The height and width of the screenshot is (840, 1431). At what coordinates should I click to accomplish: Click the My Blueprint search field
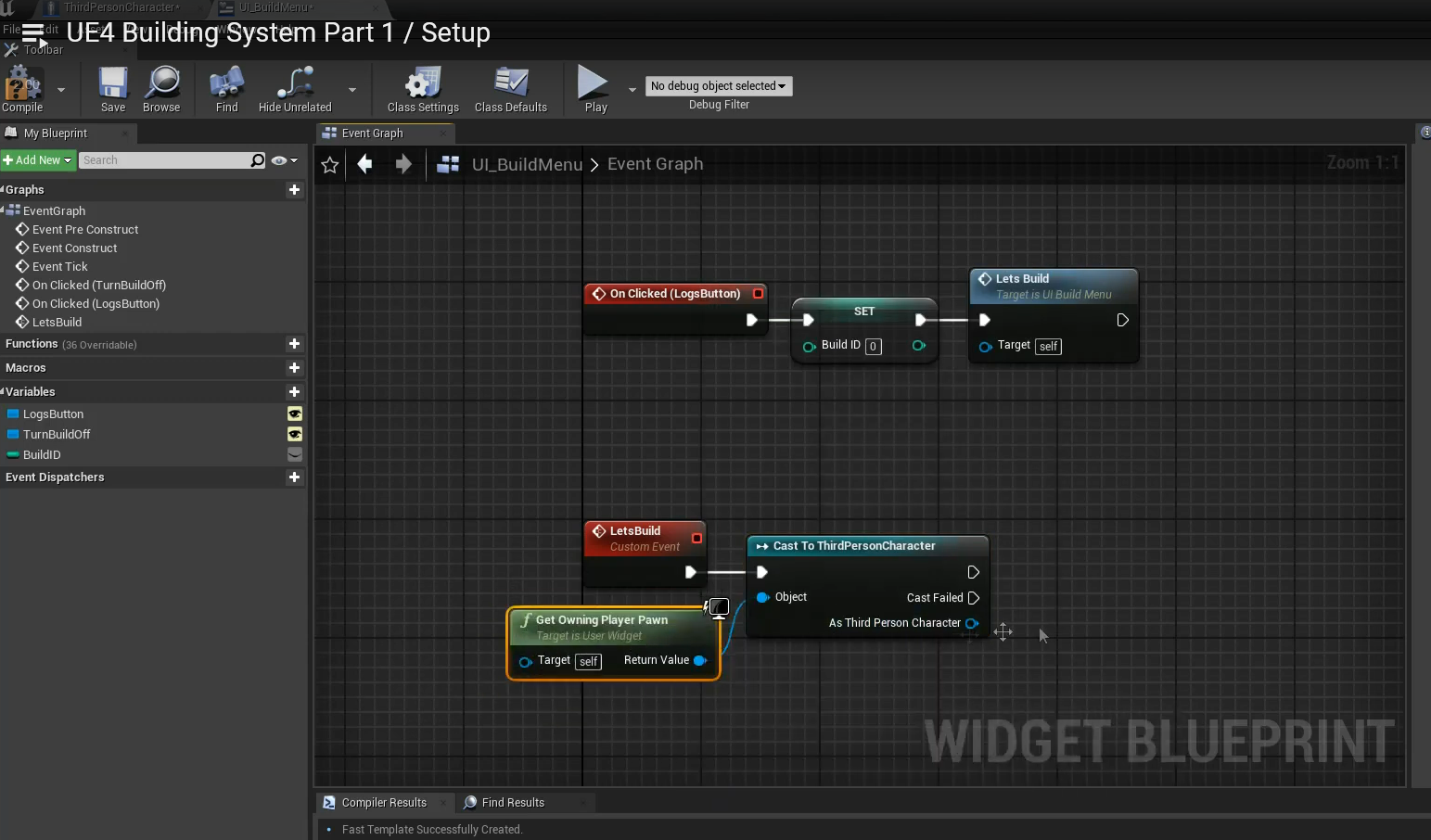pos(165,160)
